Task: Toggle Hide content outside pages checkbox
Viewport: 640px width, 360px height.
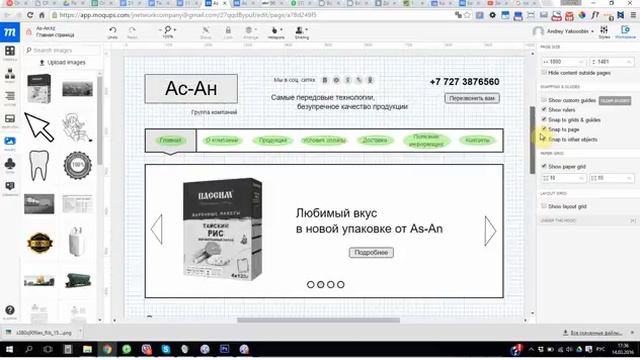Action: 544,73
